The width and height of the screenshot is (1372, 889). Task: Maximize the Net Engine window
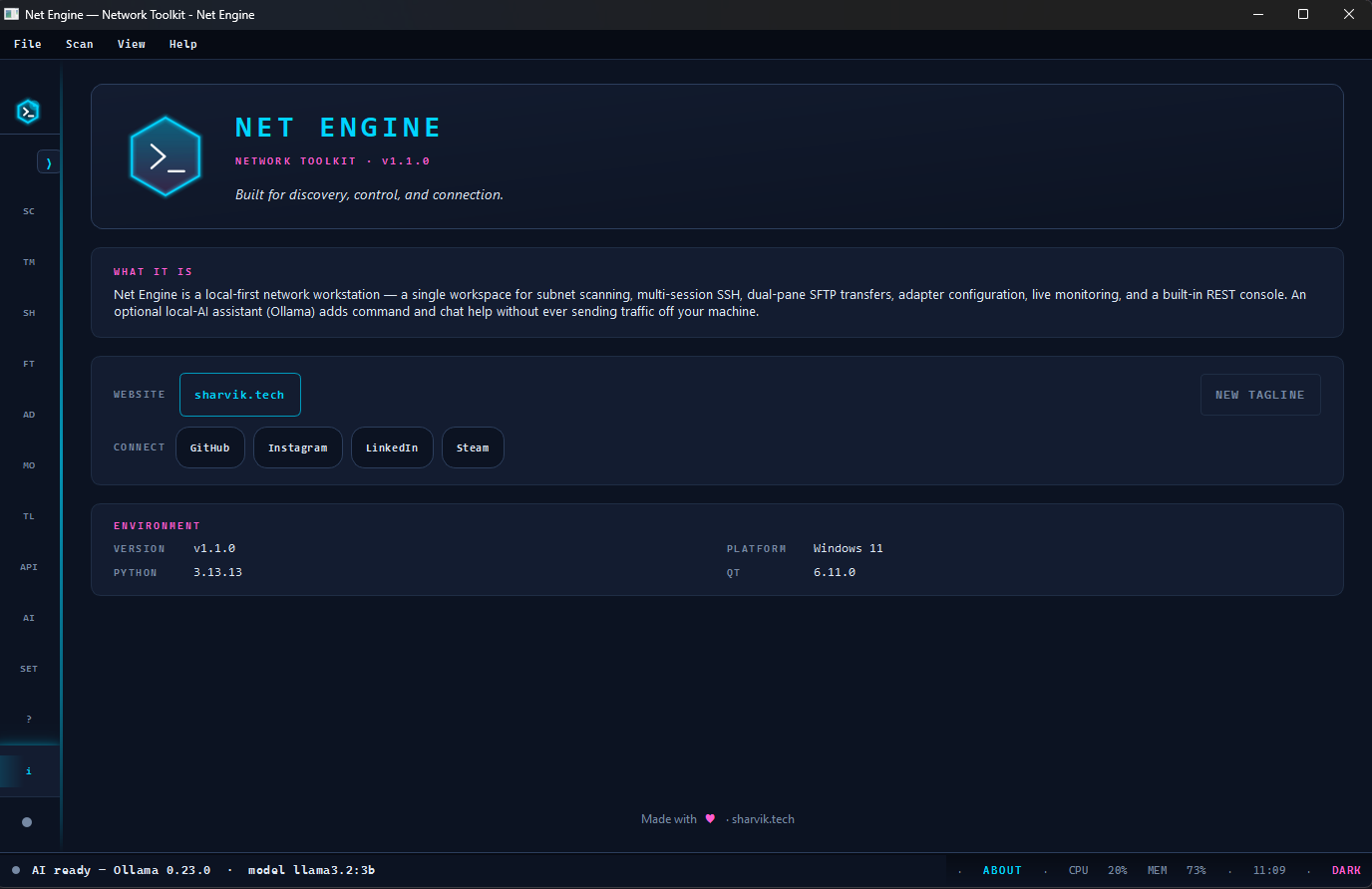[1303, 14]
